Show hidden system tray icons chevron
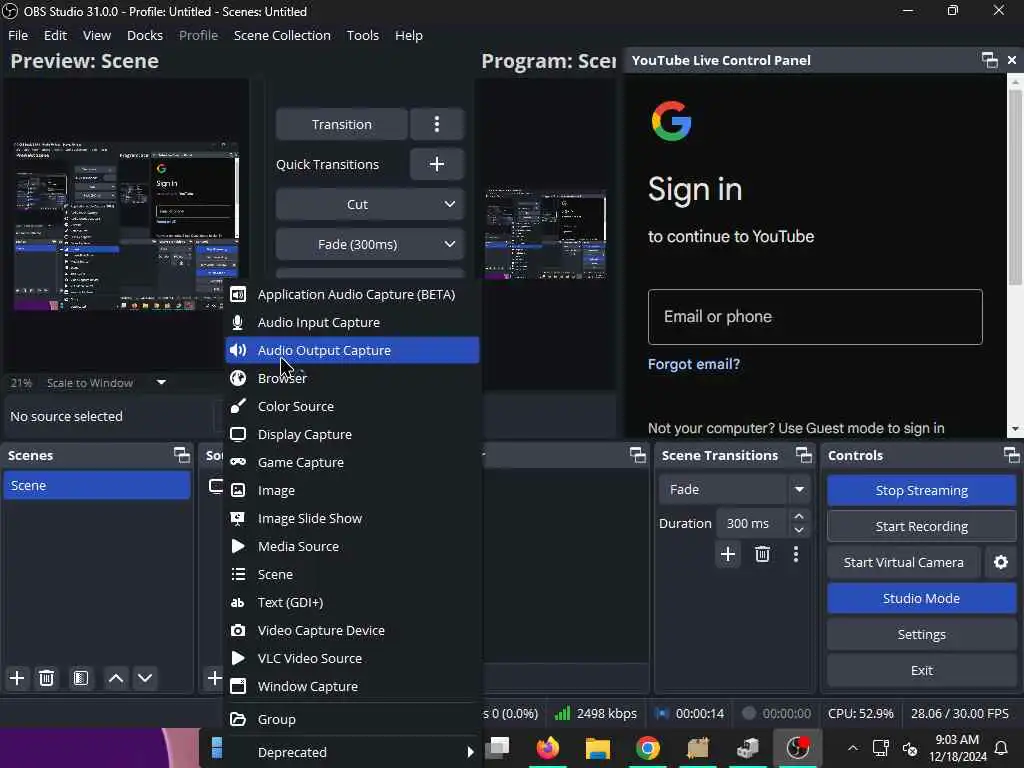Viewport: 1024px width, 768px height. tap(853, 748)
